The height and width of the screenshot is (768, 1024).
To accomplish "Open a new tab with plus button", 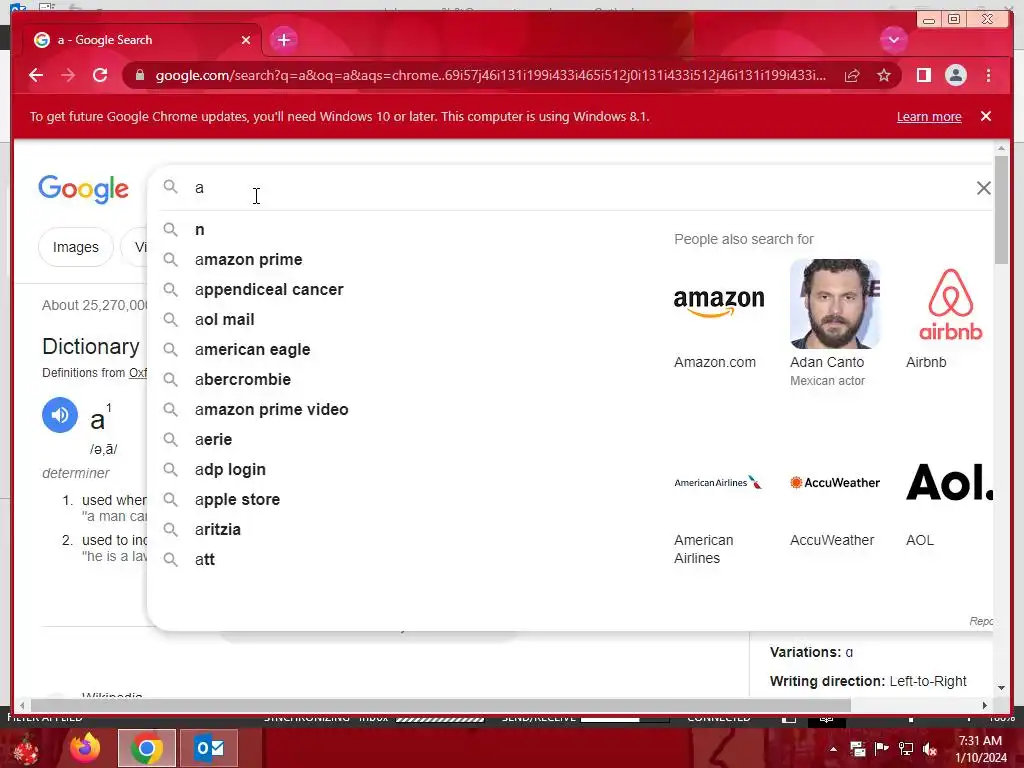I will [x=283, y=40].
